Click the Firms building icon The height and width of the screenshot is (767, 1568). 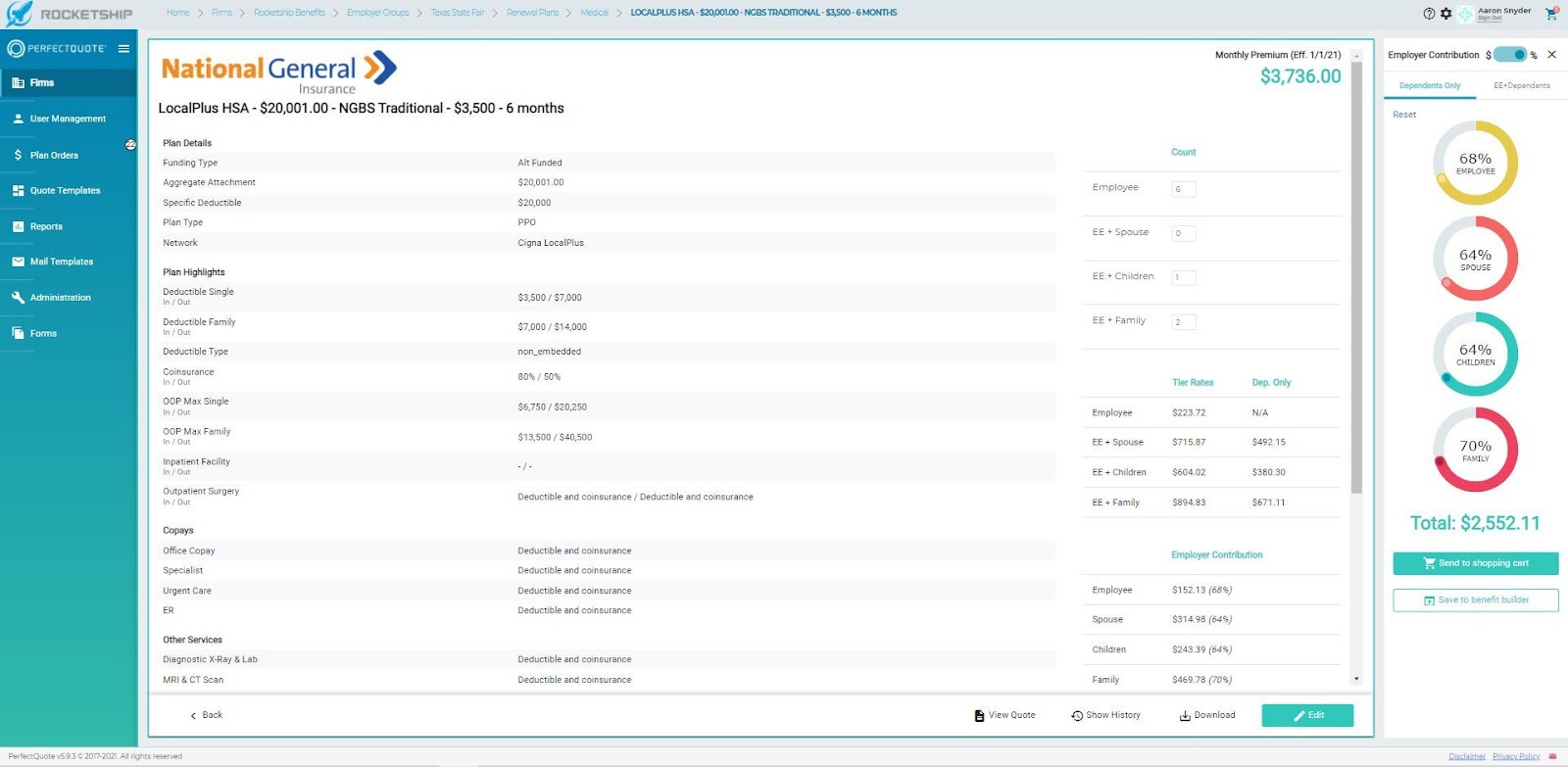point(18,83)
